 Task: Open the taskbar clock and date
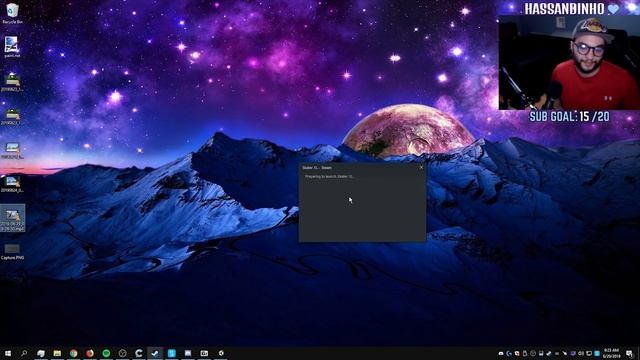pos(612,353)
